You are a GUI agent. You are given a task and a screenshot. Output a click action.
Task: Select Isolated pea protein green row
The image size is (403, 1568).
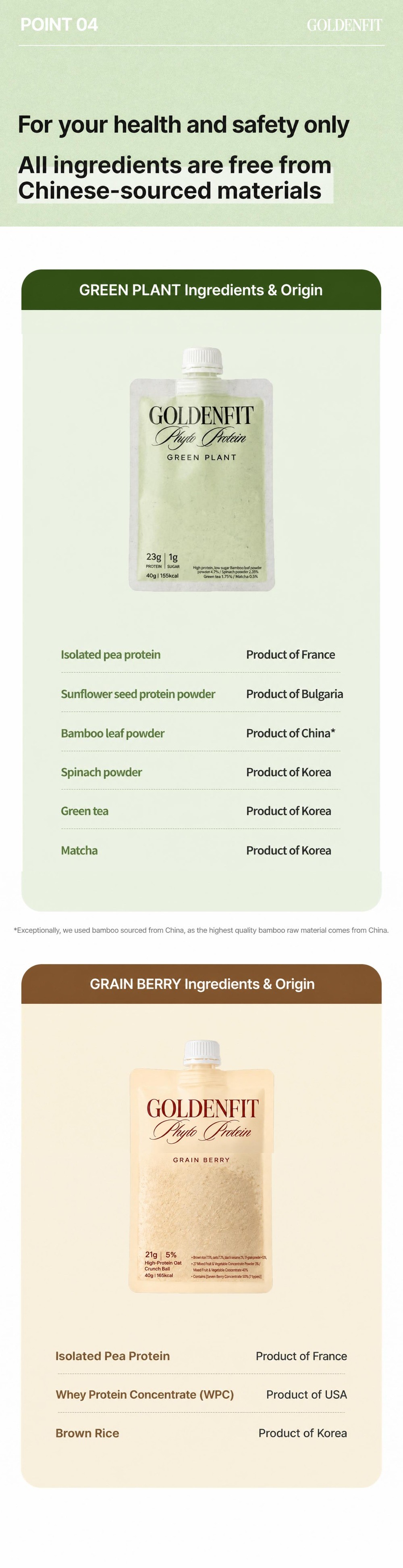pos(201,655)
